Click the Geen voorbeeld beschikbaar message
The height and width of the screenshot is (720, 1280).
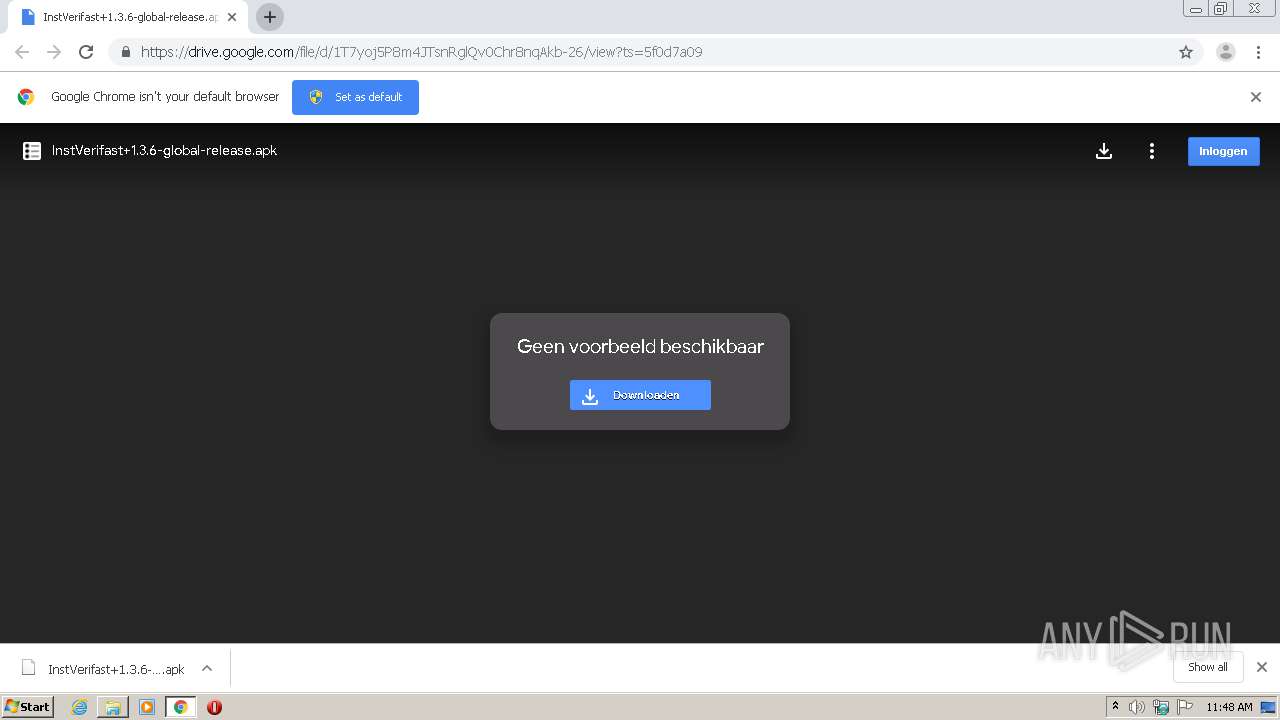(x=640, y=346)
